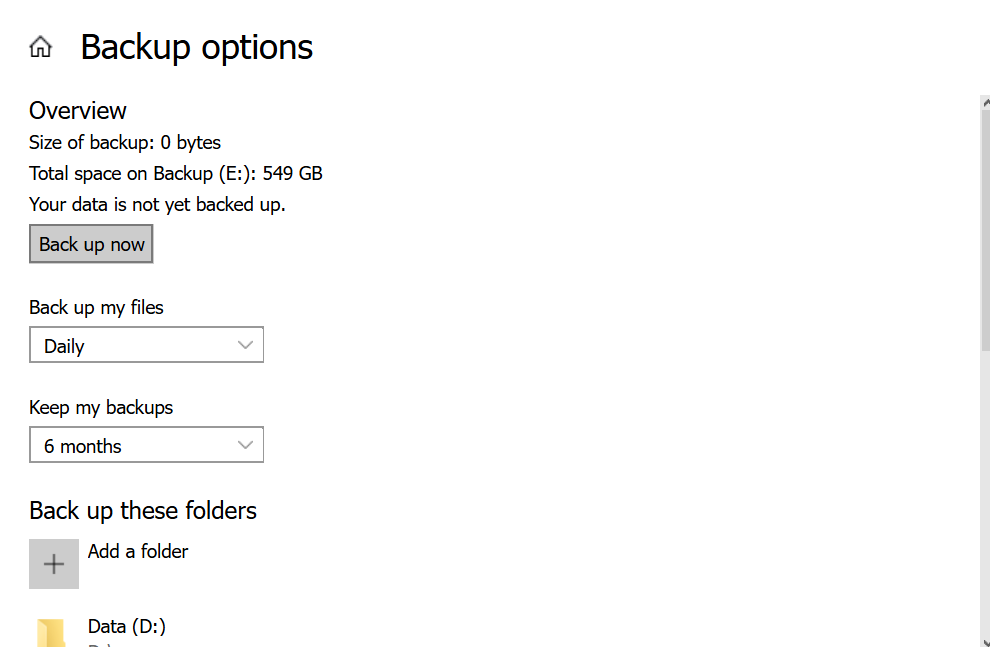Click the Size of backup text

pos(125,142)
